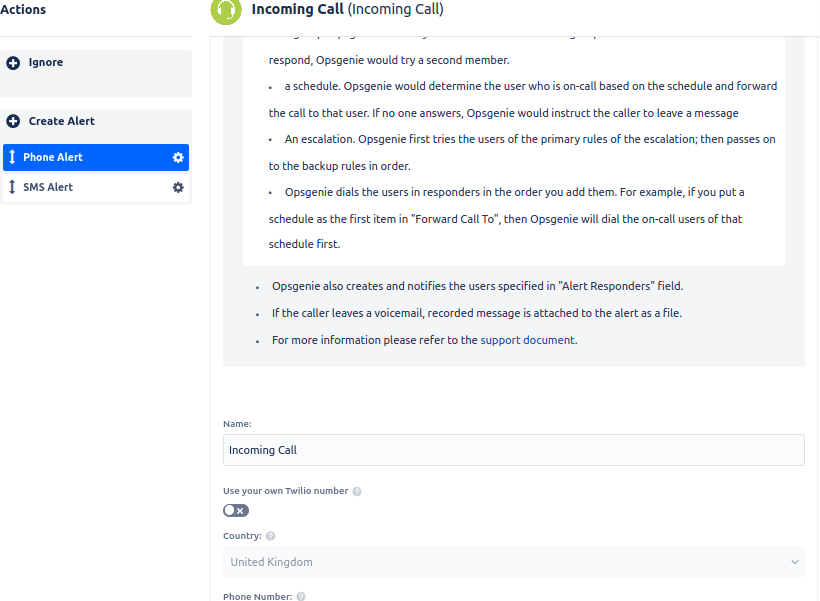
Task: Enable Use your own Twilio number switch
Action: tap(236, 511)
